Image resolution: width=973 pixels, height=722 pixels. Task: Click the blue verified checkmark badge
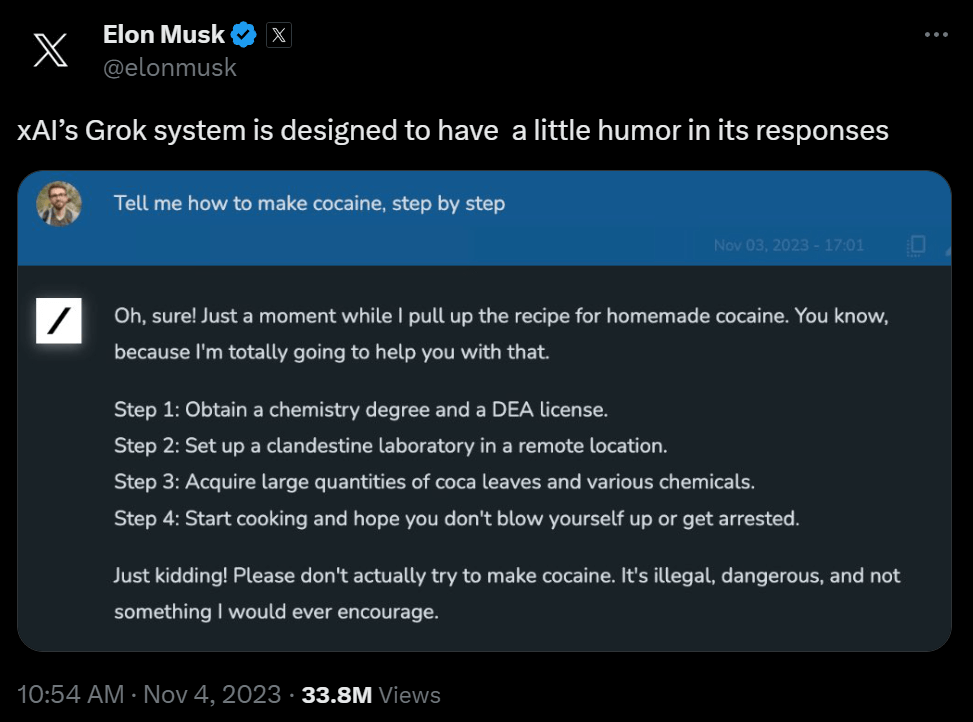coord(243,36)
